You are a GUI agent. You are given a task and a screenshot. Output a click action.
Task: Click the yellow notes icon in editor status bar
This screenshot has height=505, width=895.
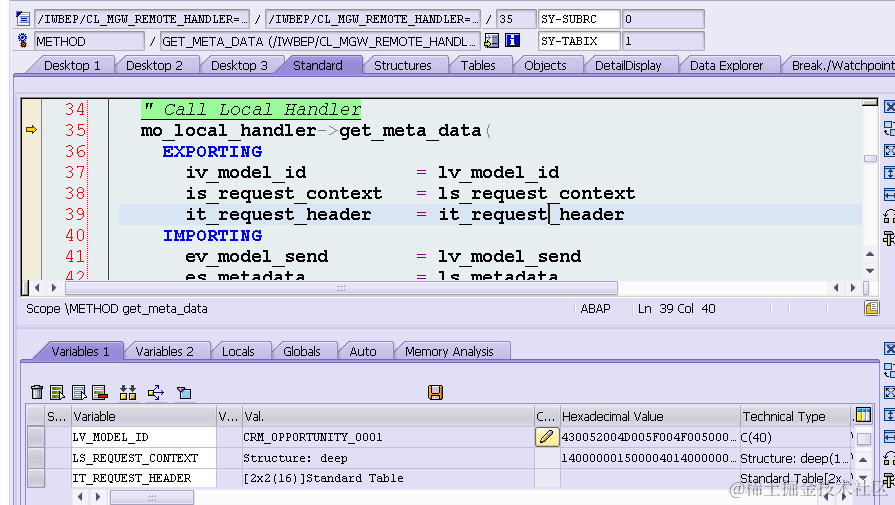coord(872,309)
